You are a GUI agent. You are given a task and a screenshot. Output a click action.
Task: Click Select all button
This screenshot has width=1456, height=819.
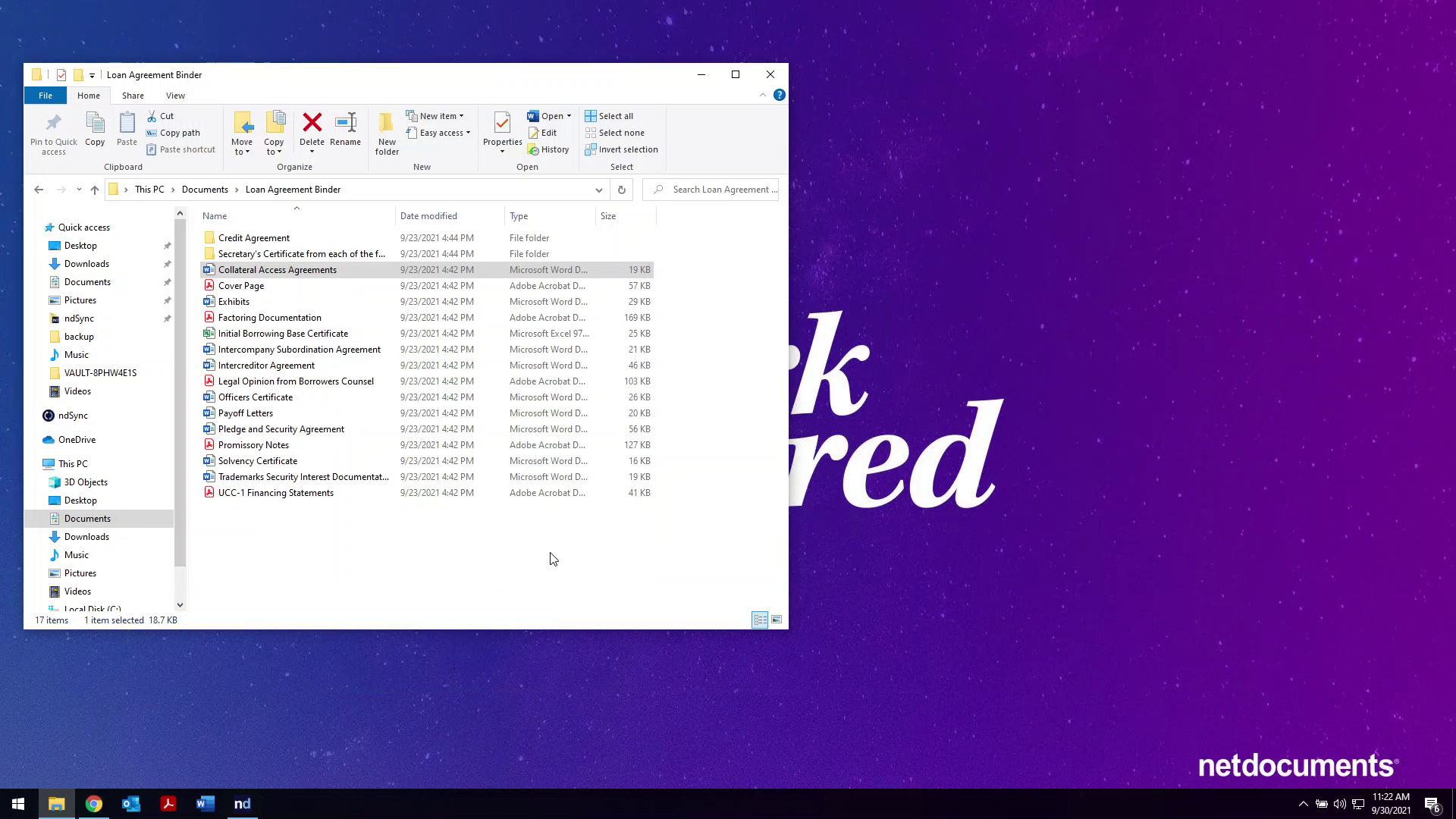(609, 116)
